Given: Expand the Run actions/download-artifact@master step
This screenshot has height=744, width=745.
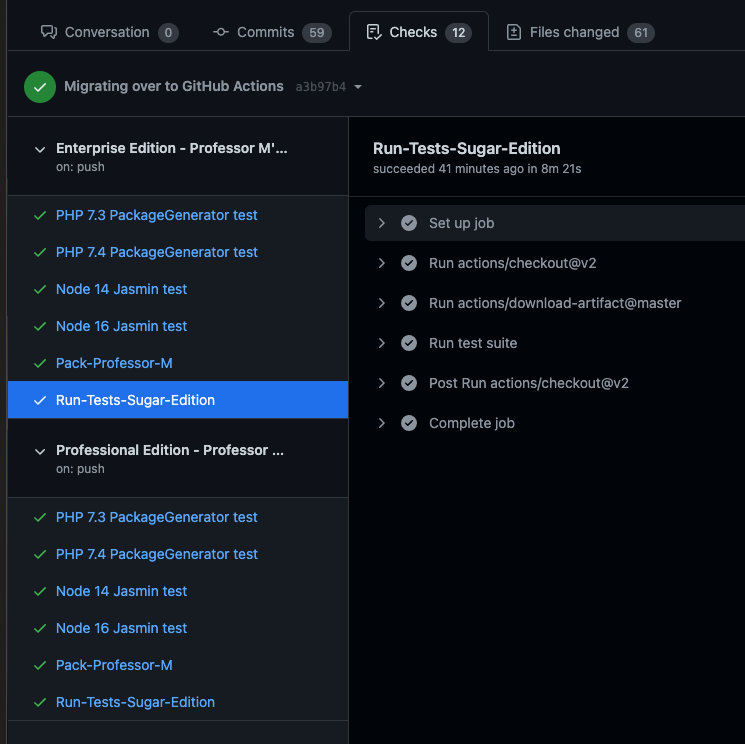Looking at the screenshot, I should click(x=382, y=303).
